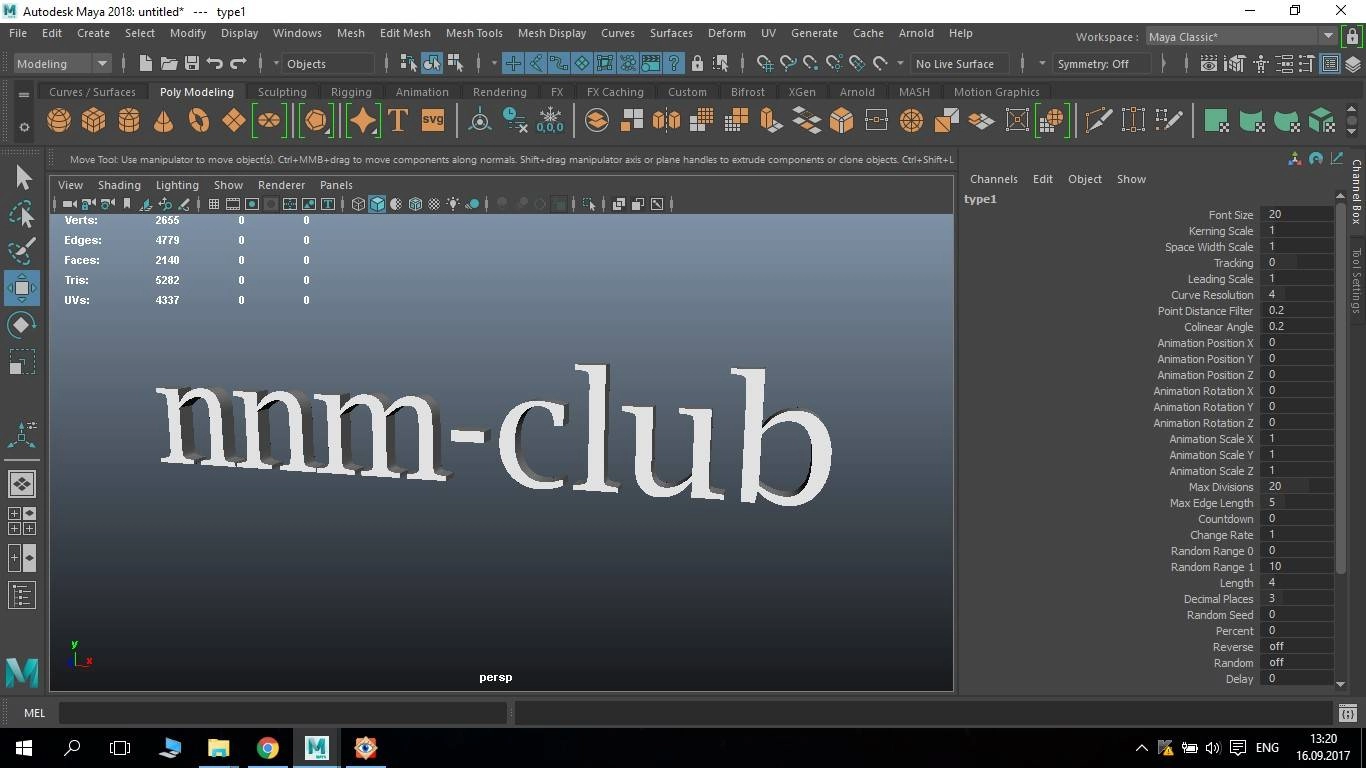Open the Objects selection mask dropdown

coord(329,63)
